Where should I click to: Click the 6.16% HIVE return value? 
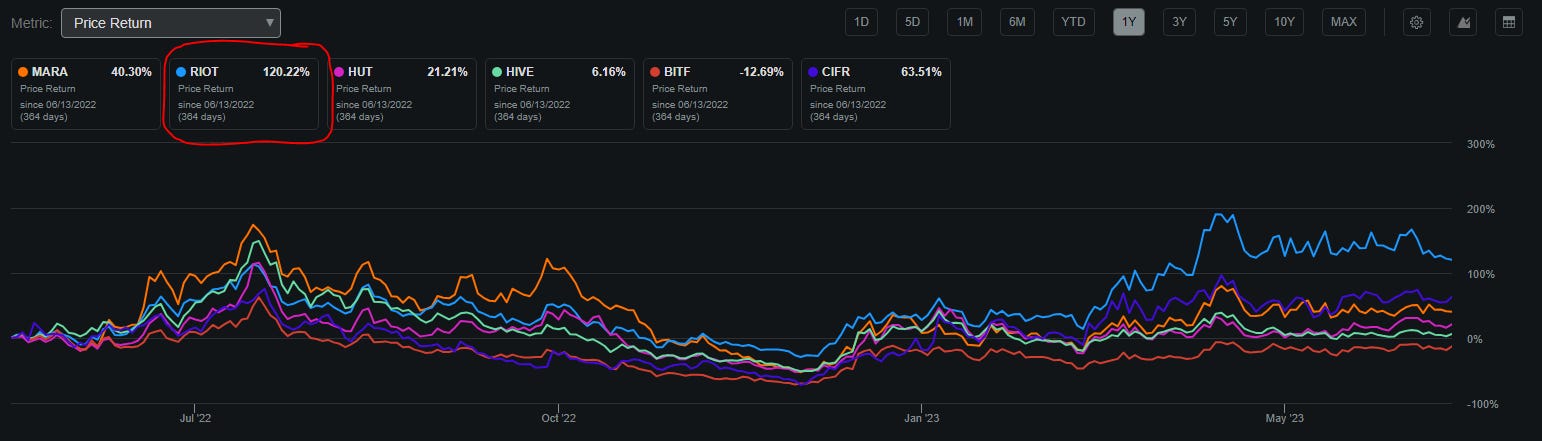click(609, 73)
